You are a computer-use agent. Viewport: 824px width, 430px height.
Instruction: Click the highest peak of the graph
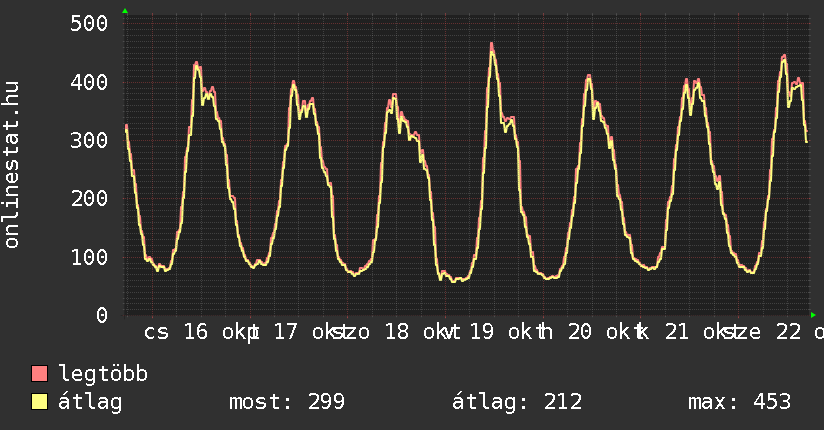coord(491,45)
